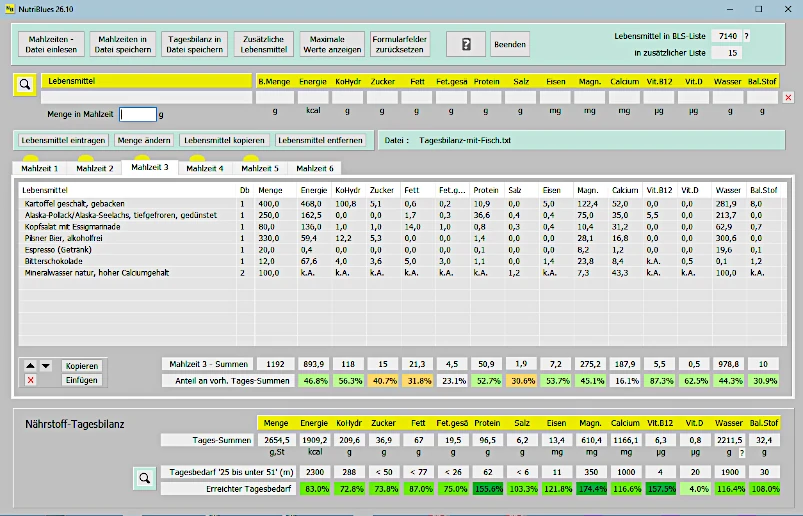Click the yellow Lebensmittel search field
This screenshot has height=516, width=803.
146,80
